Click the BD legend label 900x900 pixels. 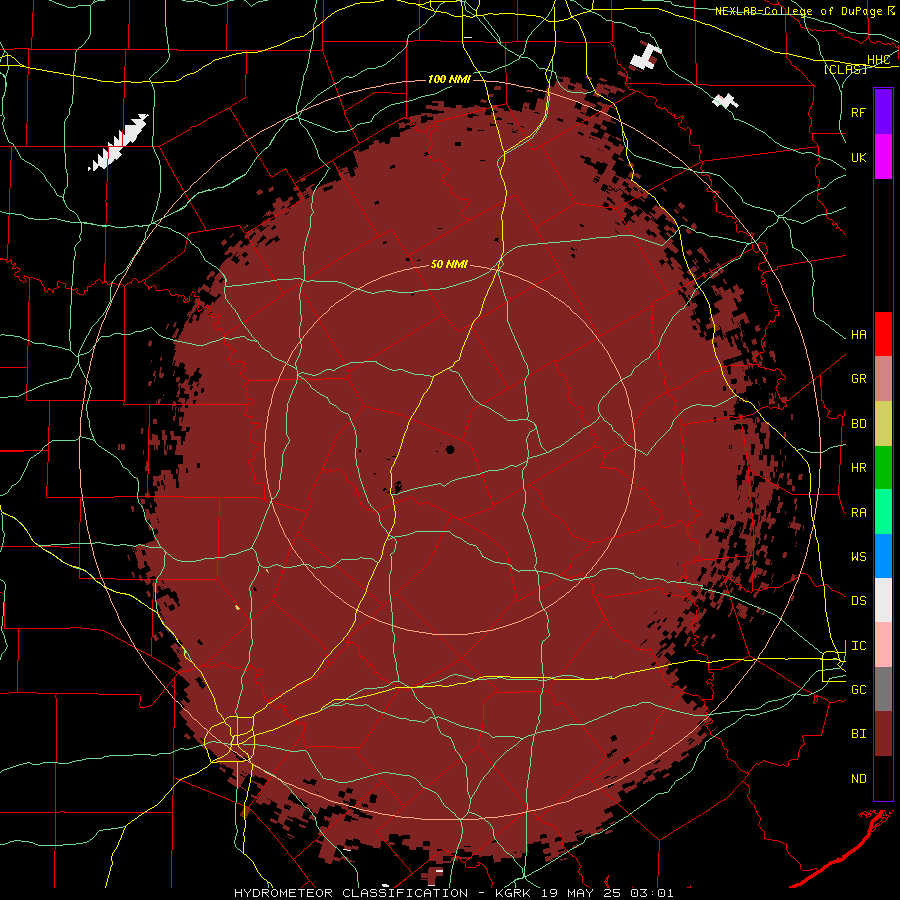tap(858, 424)
